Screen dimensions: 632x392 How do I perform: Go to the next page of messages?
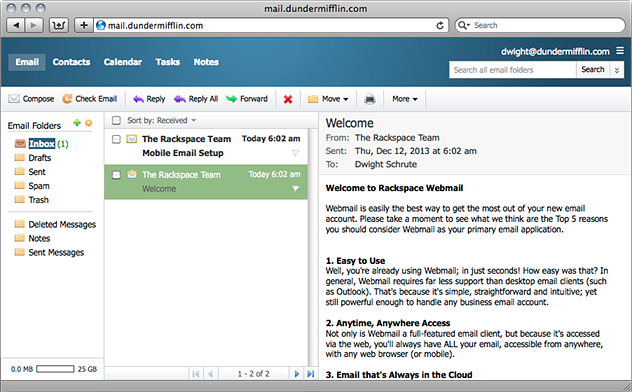point(297,374)
